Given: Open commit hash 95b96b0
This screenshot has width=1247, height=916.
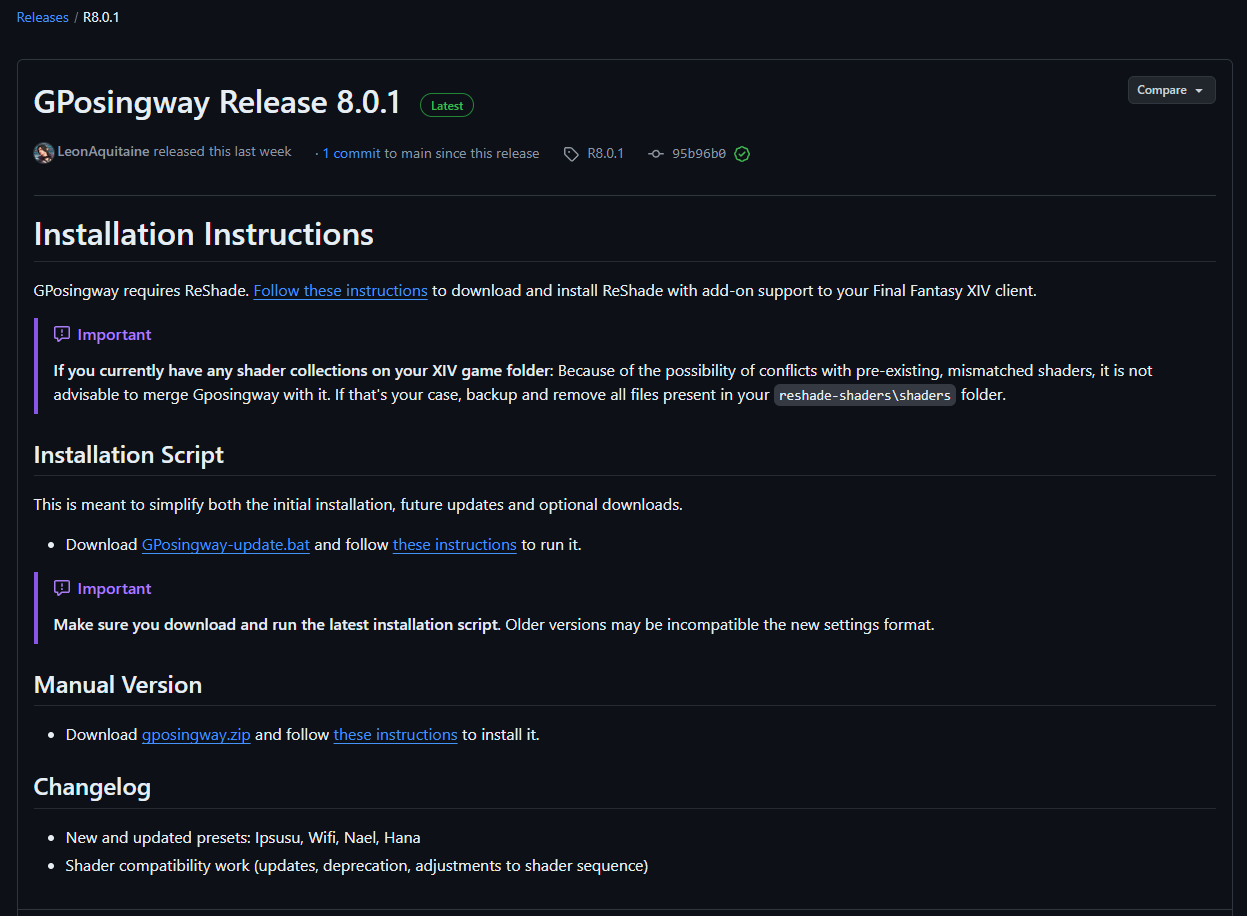Looking at the screenshot, I should click(699, 154).
